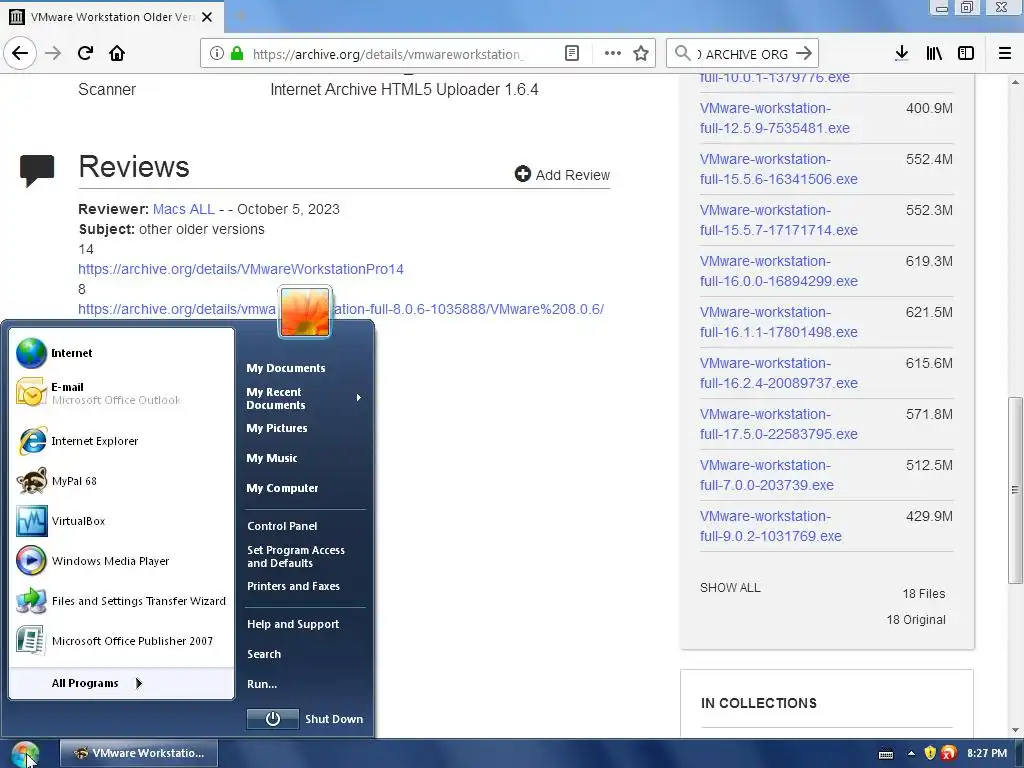Launch Internet Explorer from Start menu

[x=121, y=441]
